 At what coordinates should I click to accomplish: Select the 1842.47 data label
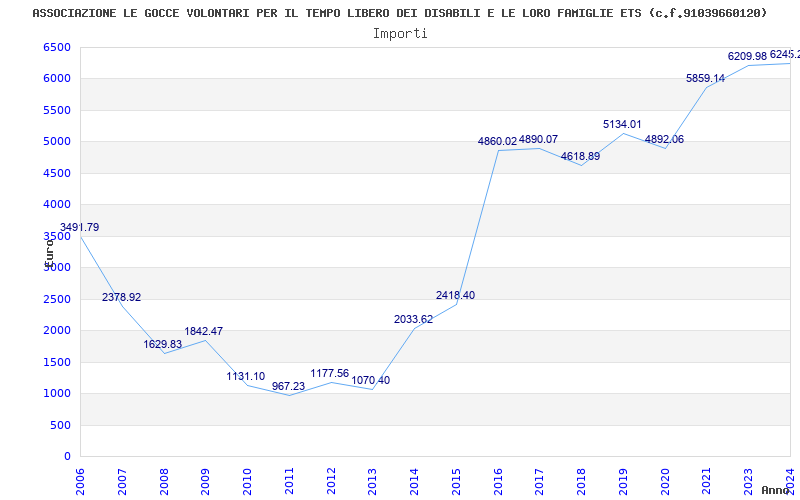pyautogui.click(x=204, y=332)
